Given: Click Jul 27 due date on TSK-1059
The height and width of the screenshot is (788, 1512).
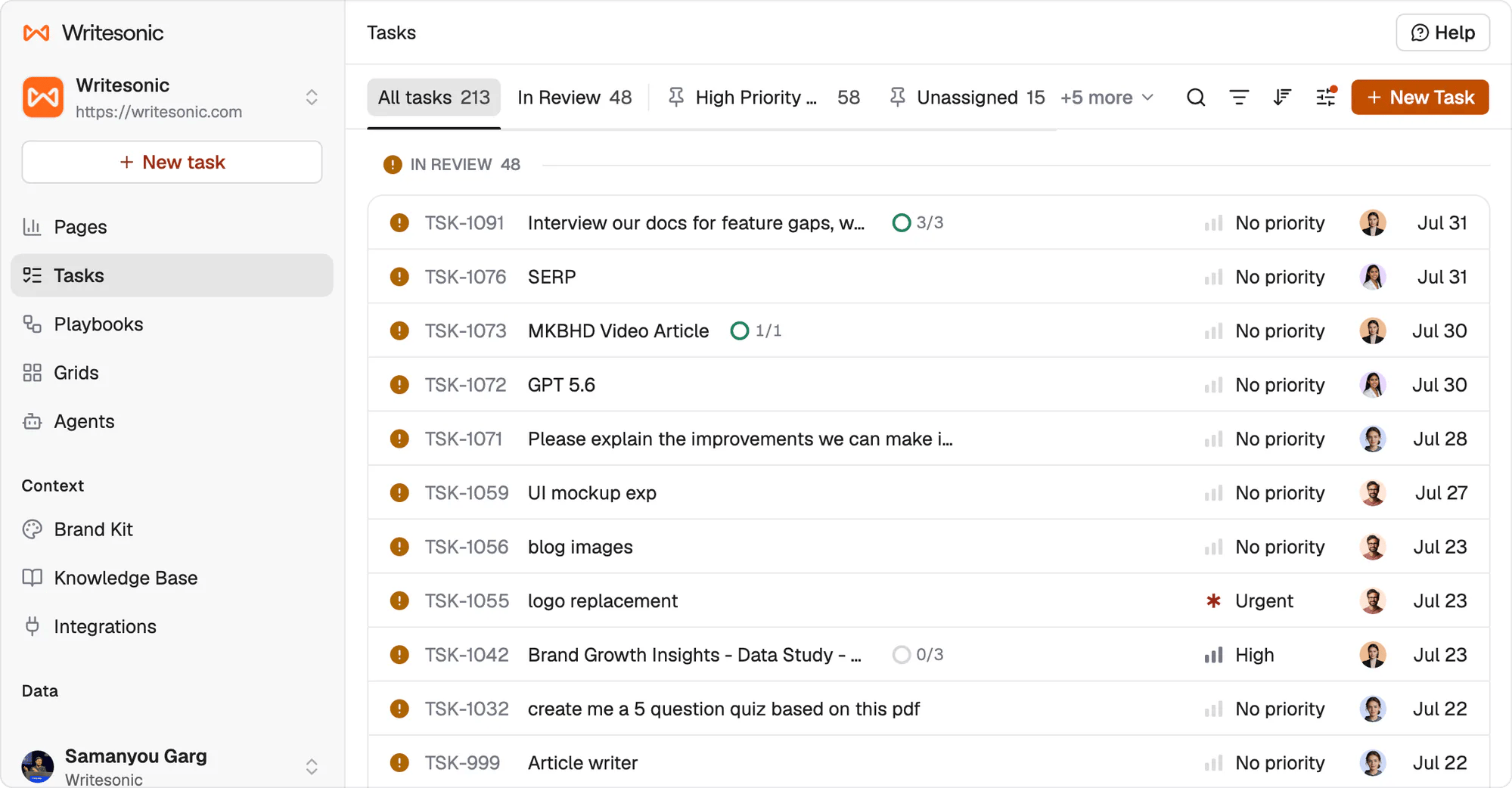Looking at the screenshot, I should pyautogui.click(x=1441, y=493).
